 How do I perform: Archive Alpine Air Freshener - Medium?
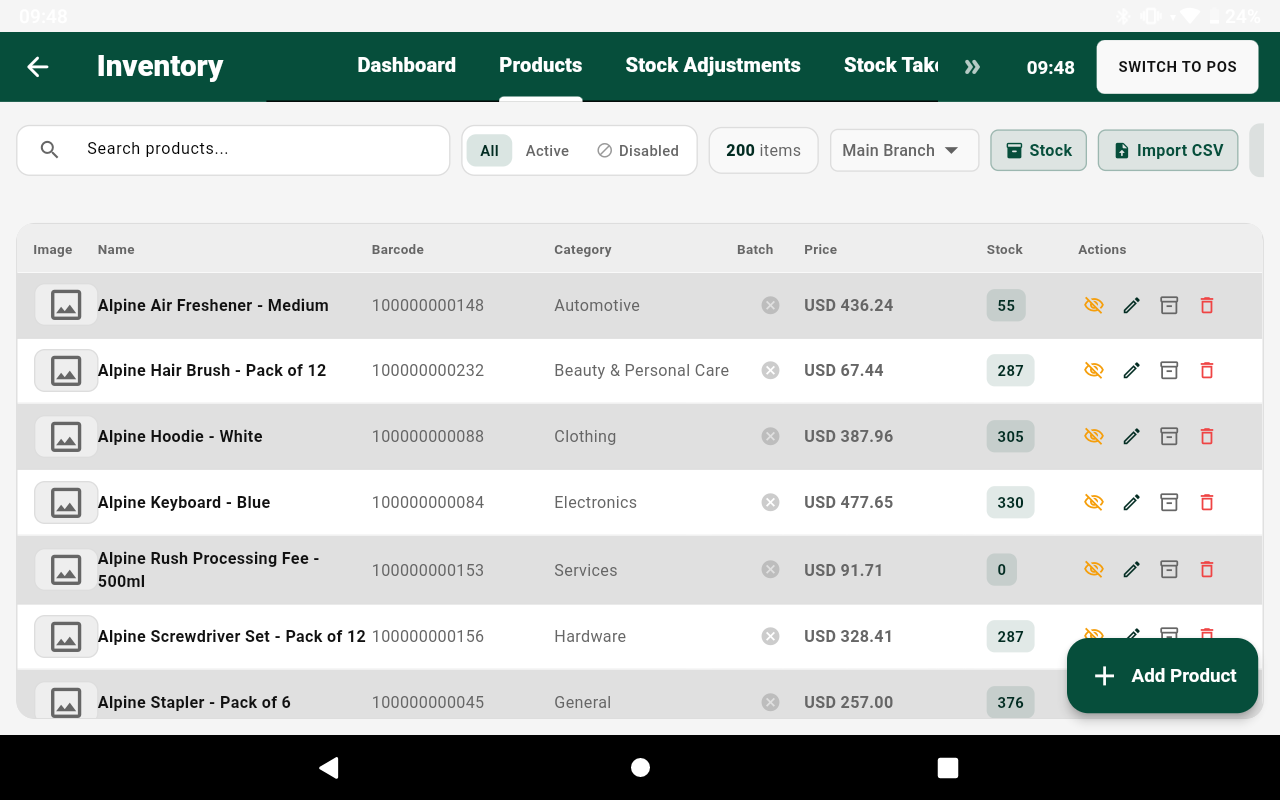coord(1169,305)
